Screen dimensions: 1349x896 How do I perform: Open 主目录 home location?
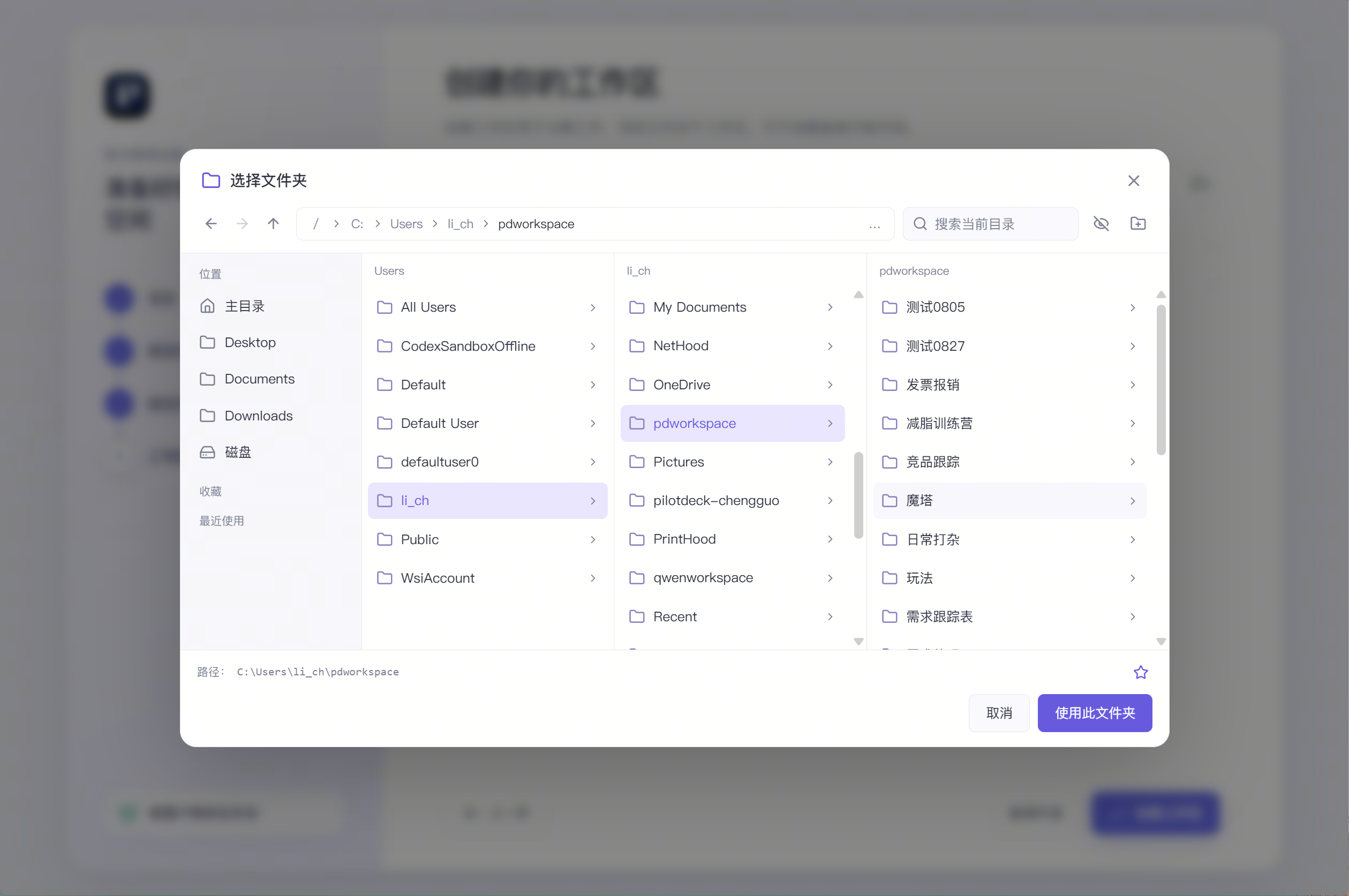point(271,306)
